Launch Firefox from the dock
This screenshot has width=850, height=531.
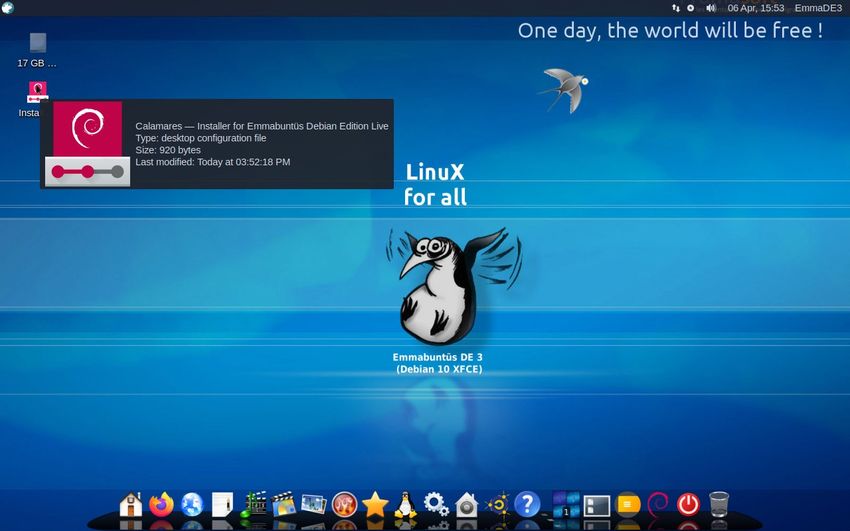coord(162,504)
